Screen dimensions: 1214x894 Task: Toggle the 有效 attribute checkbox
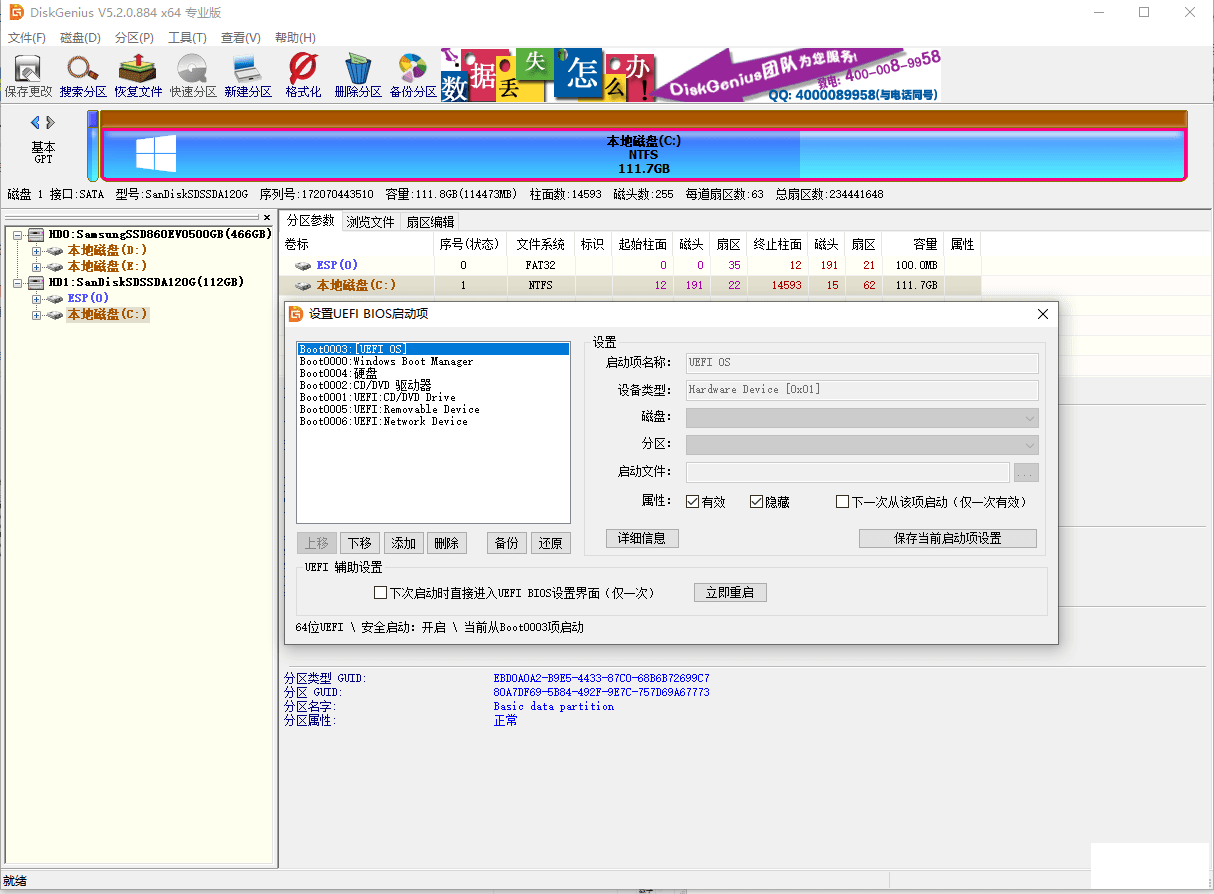click(x=692, y=502)
